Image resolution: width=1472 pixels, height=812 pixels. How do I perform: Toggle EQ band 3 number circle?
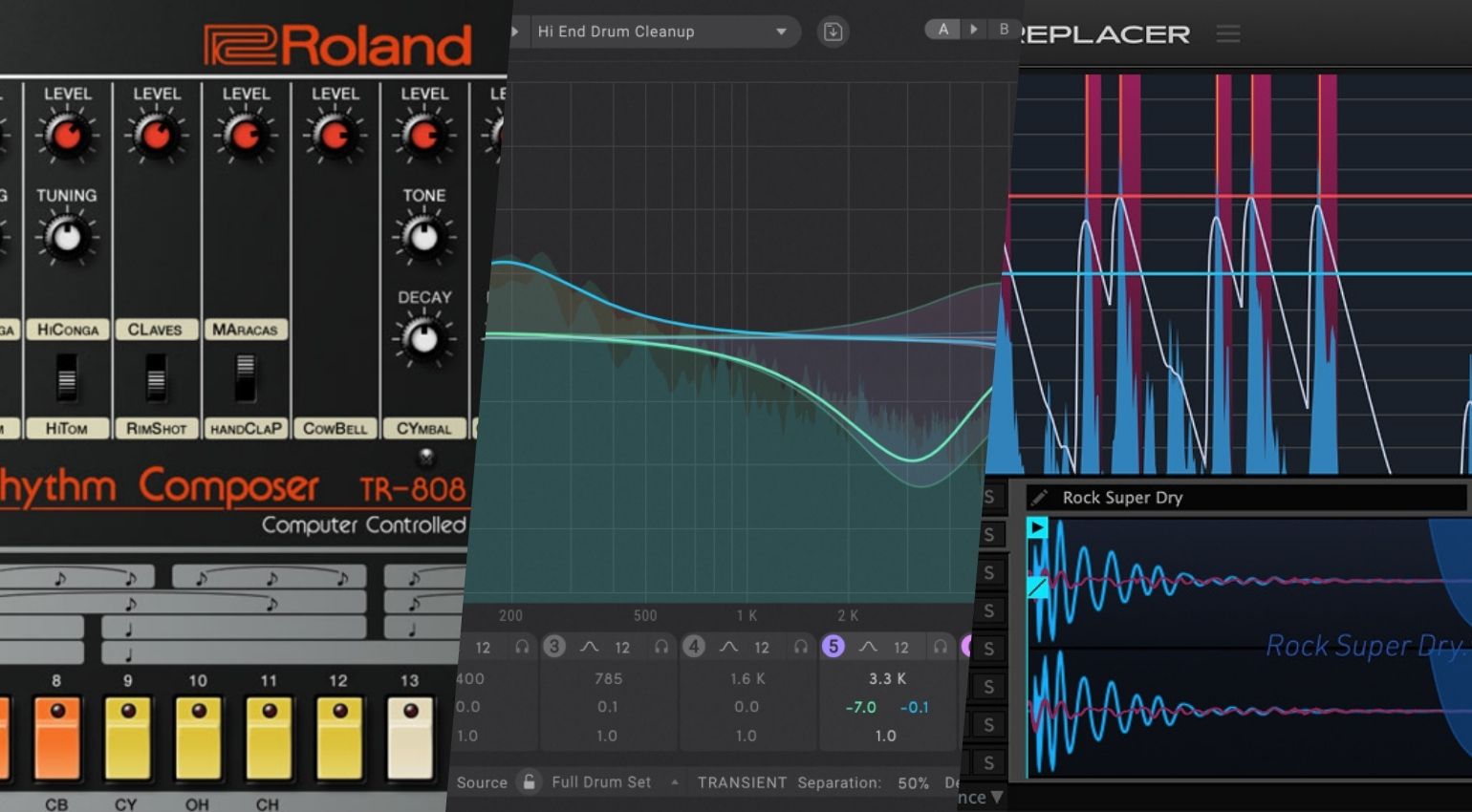click(553, 647)
